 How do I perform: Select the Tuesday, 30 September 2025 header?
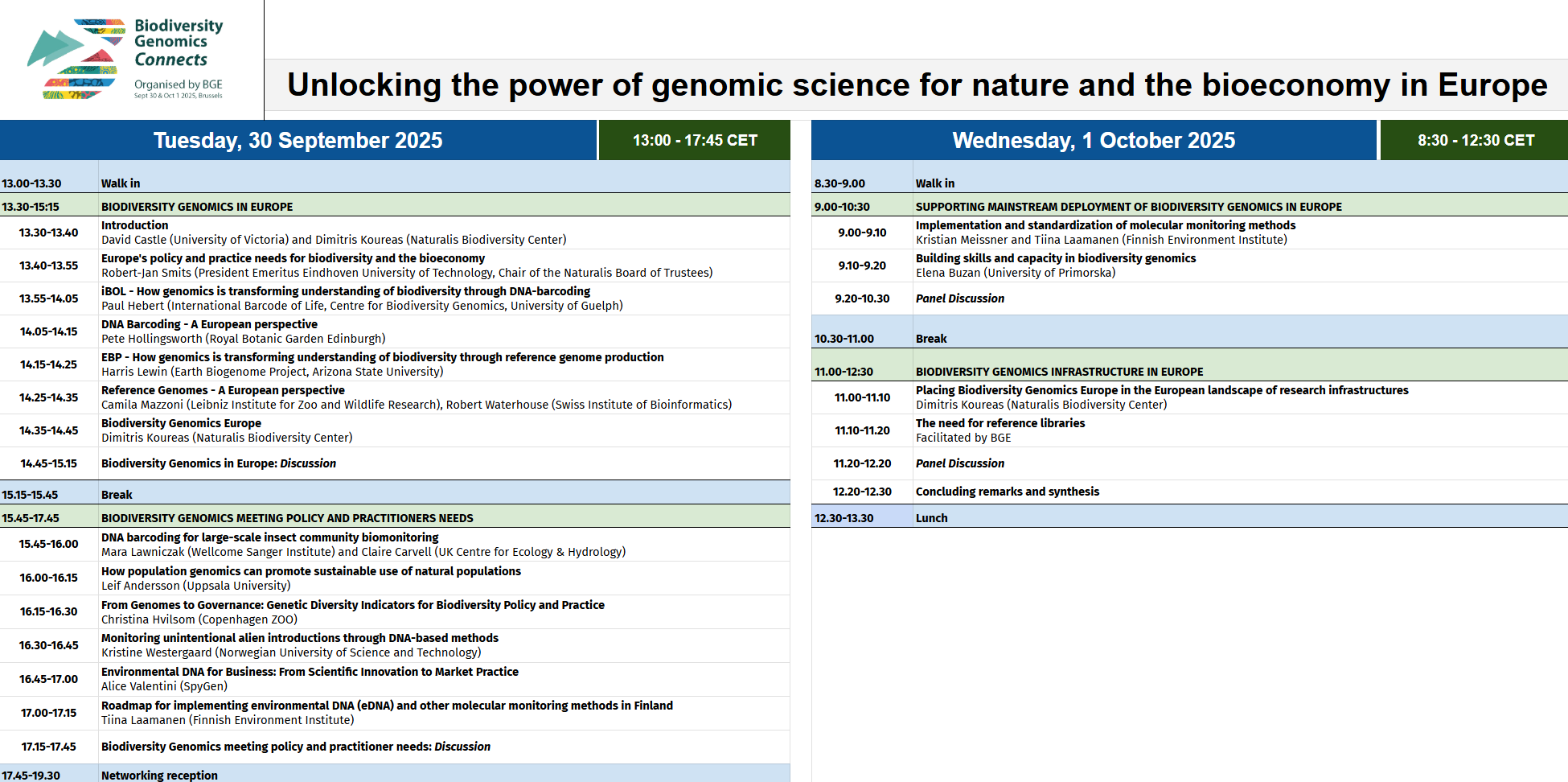tap(298, 140)
